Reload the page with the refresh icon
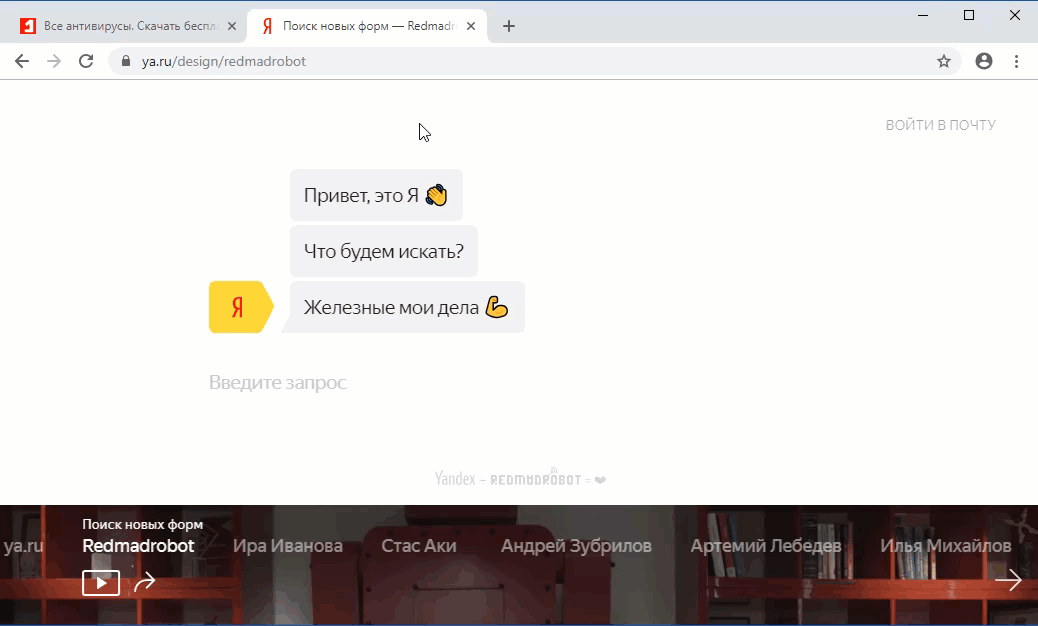The width and height of the screenshot is (1038, 626). point(84,61)
